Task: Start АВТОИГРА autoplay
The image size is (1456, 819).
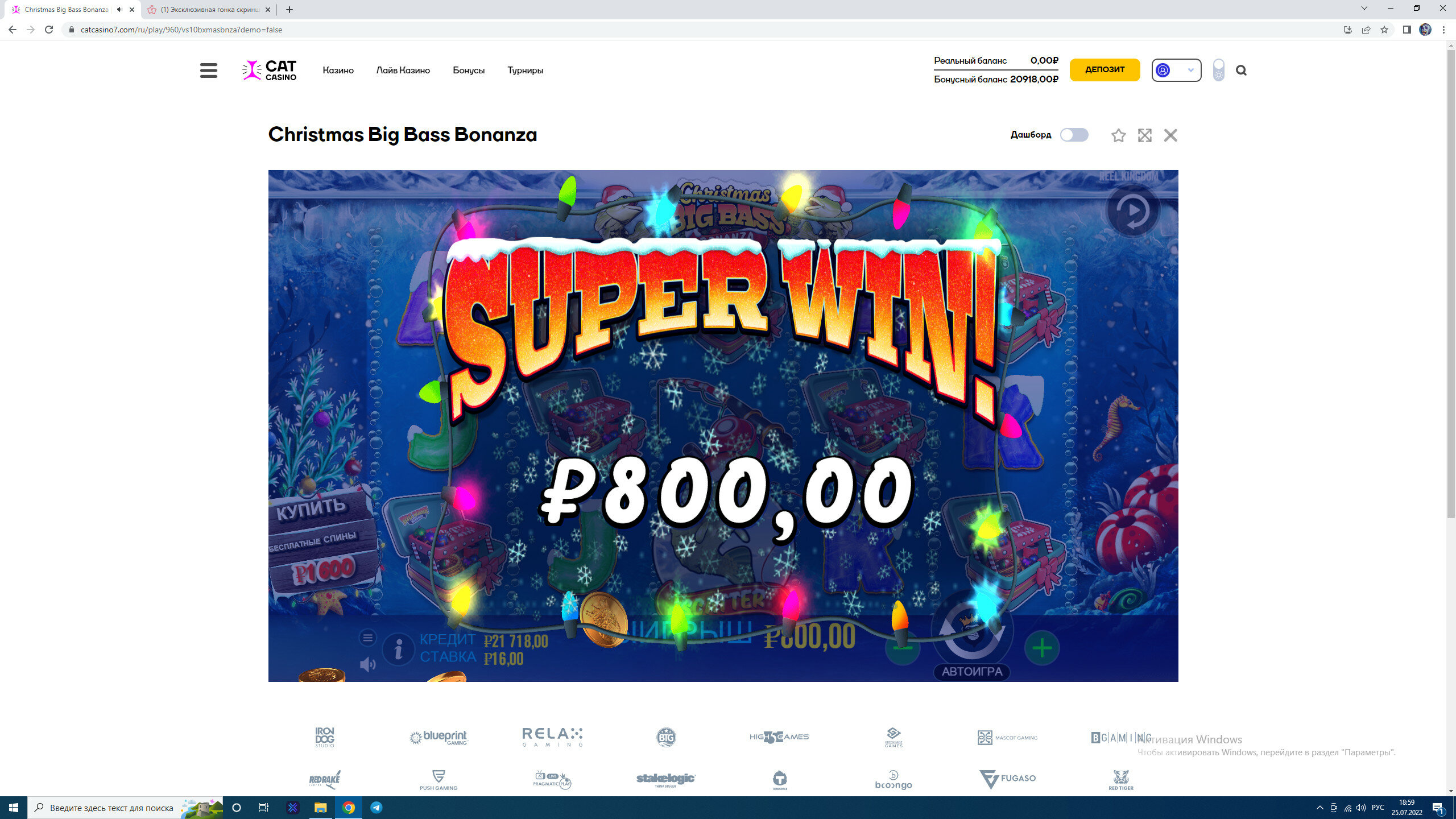Action: click(972, 672)
